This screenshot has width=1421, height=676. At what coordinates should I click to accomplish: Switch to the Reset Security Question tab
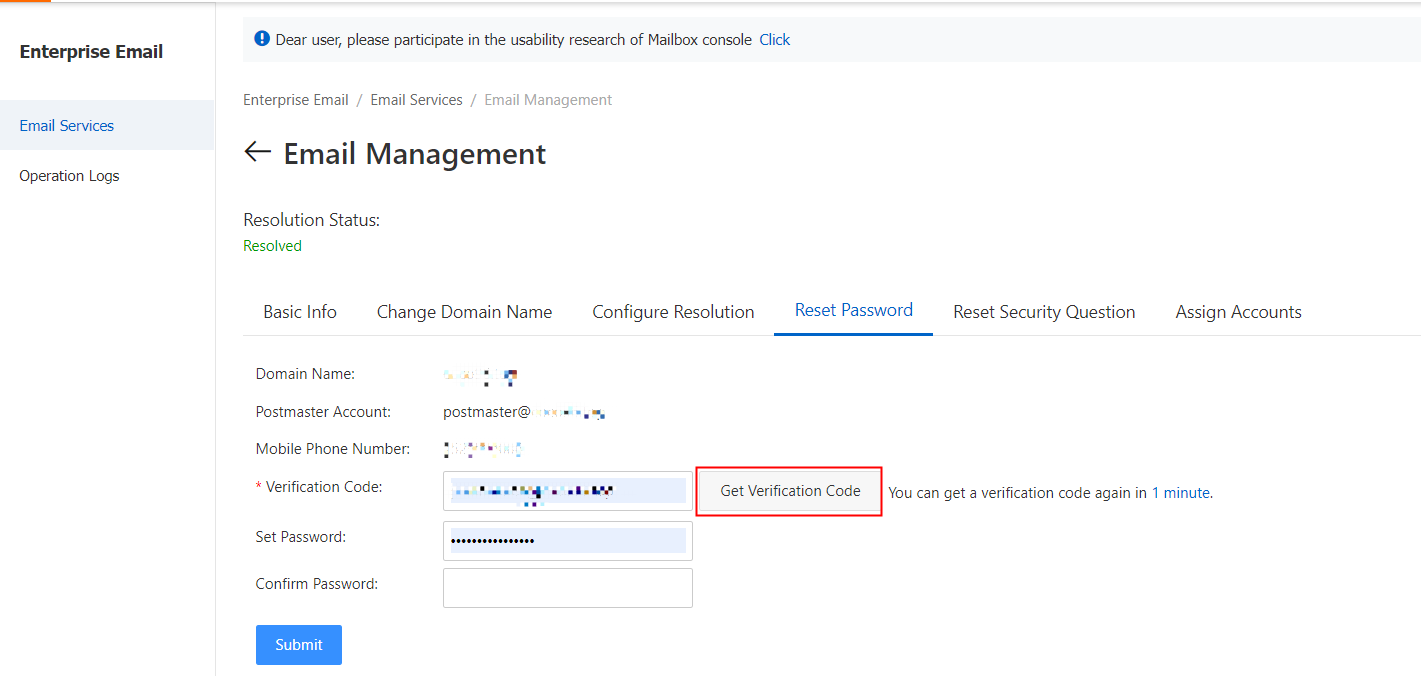coord(1044,312)
